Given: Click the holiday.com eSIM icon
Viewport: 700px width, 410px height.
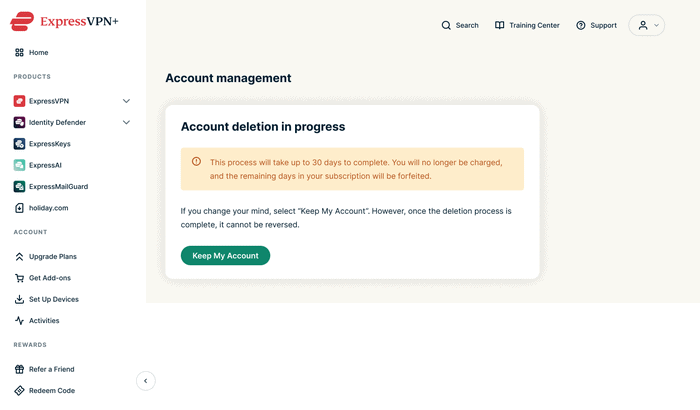Looking at the screenshot, I should [x=19, y=208].
